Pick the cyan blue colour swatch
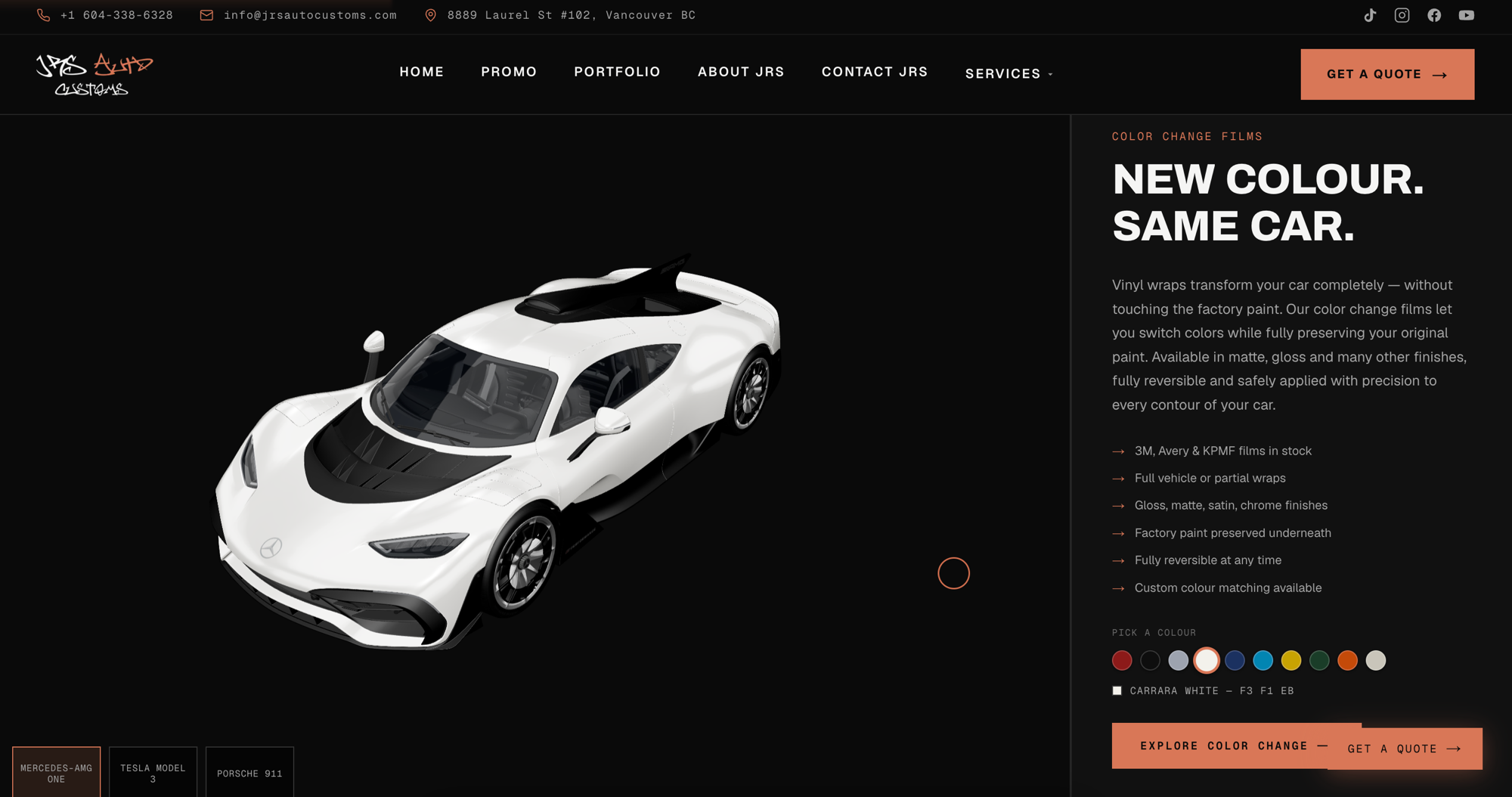Viewport: 1512px width, 797px height. (1263, 660)
